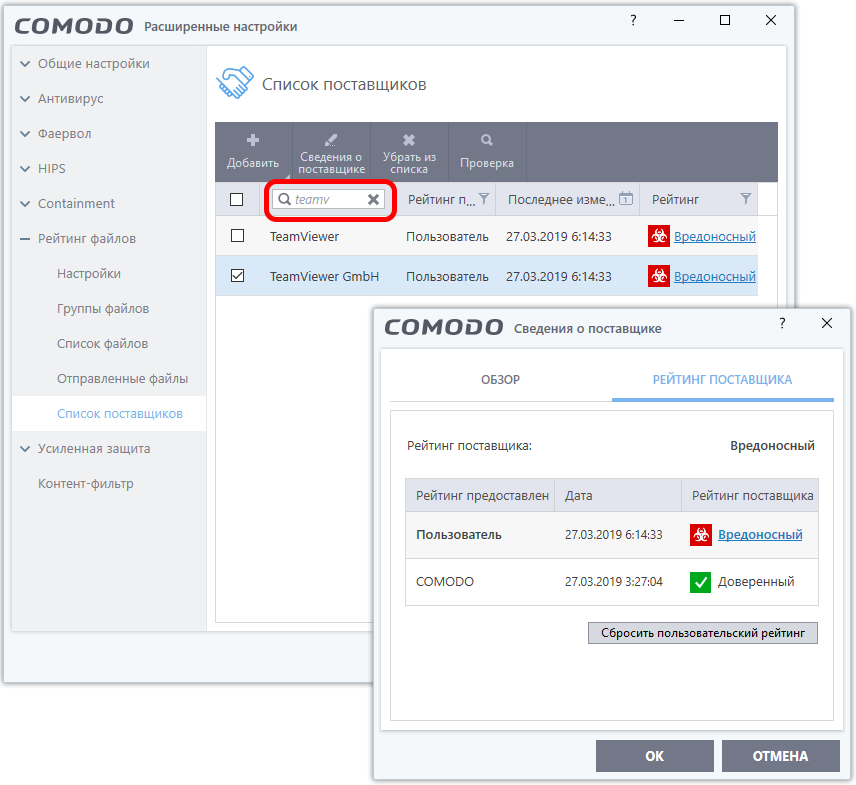The width and height of the screenshot is (856, 785).
Task: Click malicious biohazard icon in TeamViewer row
Action: (659, 236)
